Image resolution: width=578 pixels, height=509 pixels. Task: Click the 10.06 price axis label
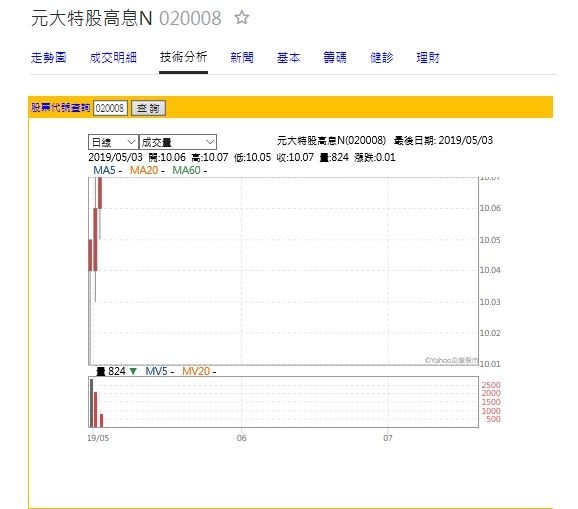490,208
